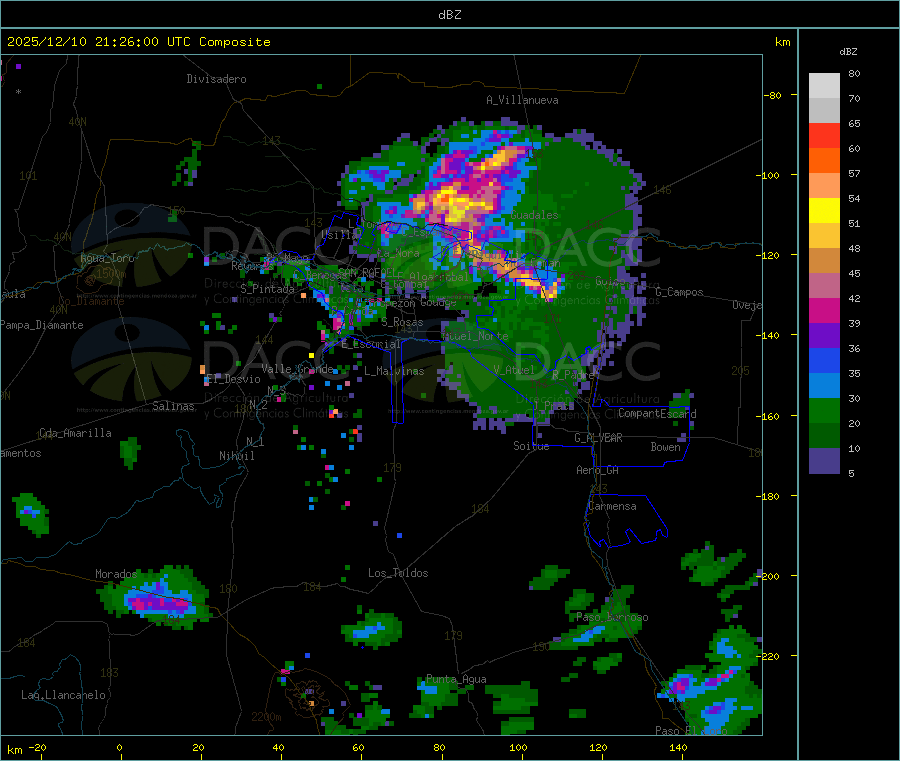Screen dimensions: 900x761
Task: Click the 'Cda_Amarilla' map label
Action: point(75,433)
